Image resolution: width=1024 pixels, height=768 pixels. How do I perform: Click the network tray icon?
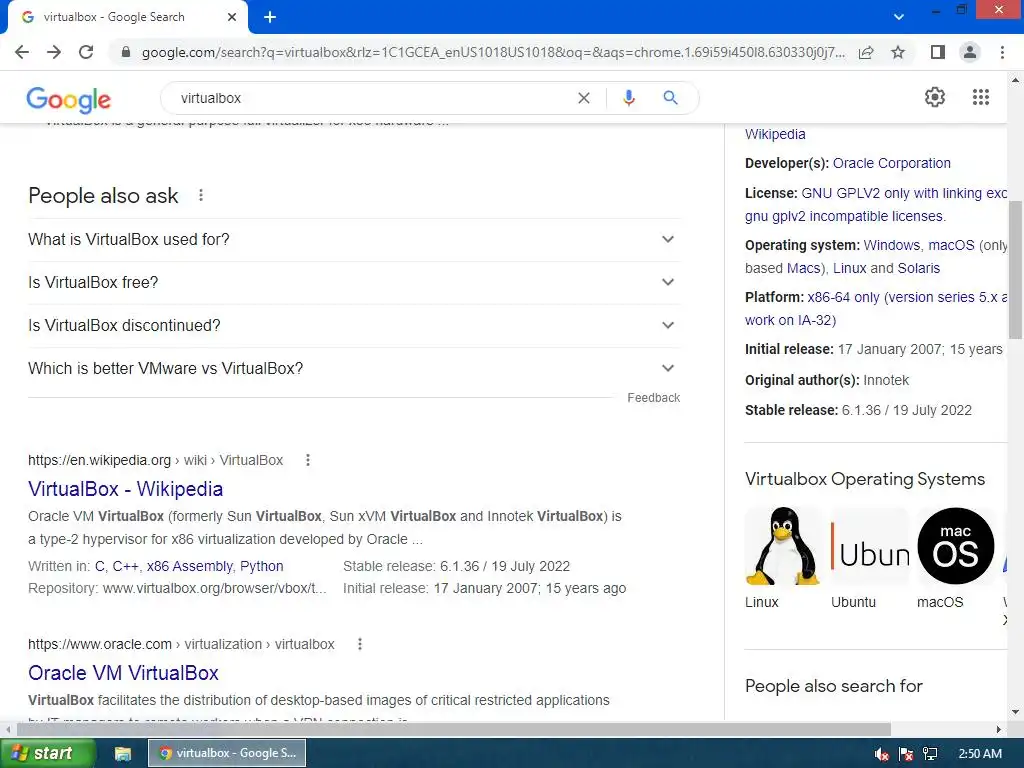point(930,754)
